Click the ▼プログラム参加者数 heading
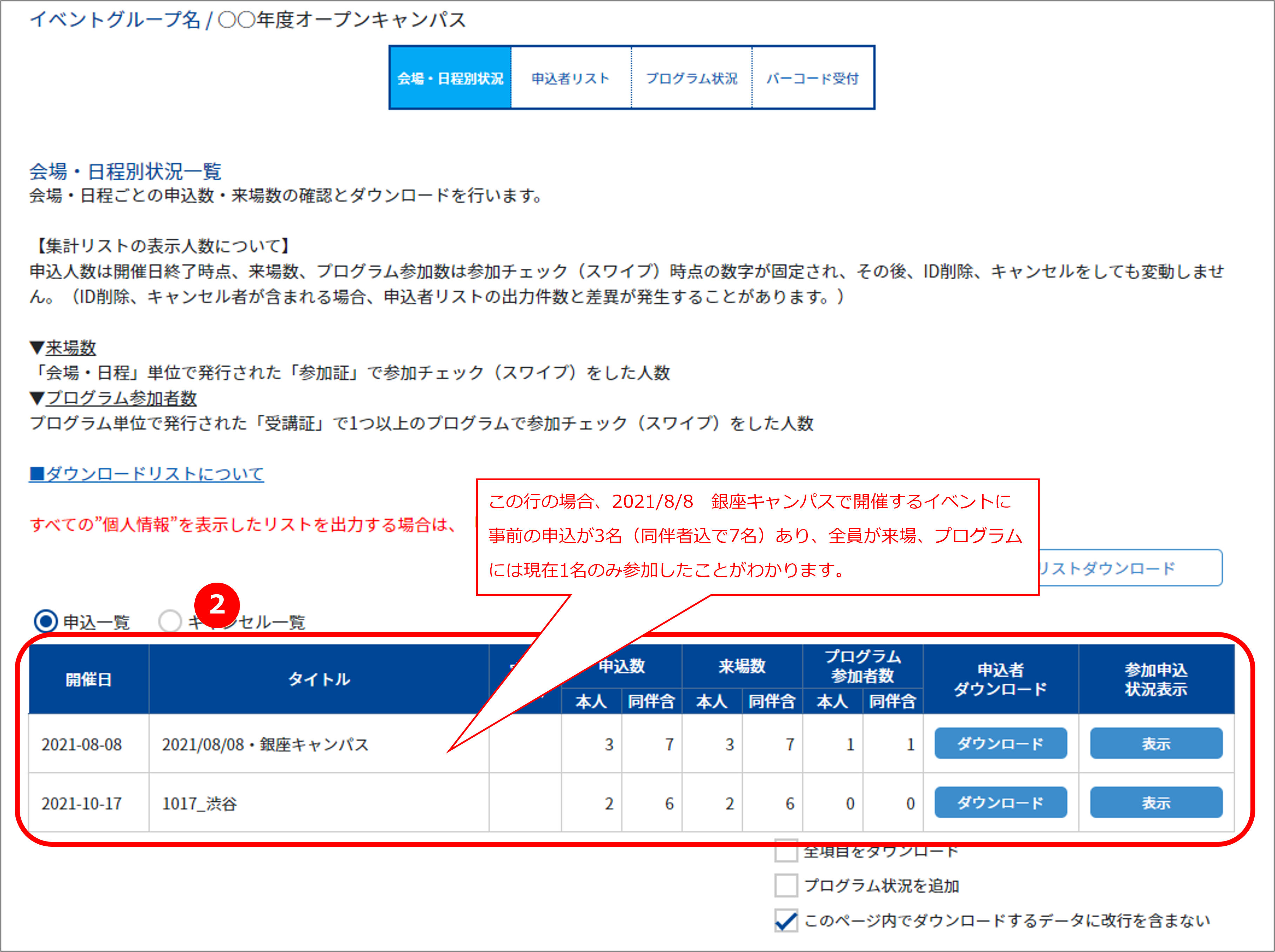 coord(114,398)
